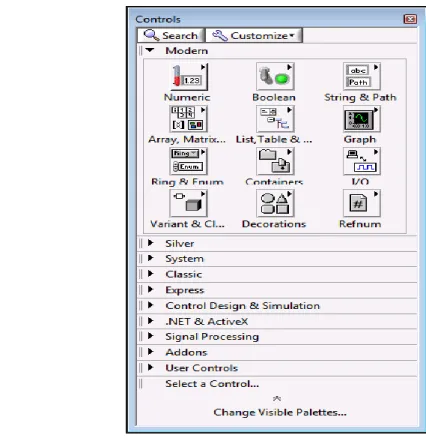The image size is (426, 441).
Task: Click the Addons category label
Action: point(186,352)
